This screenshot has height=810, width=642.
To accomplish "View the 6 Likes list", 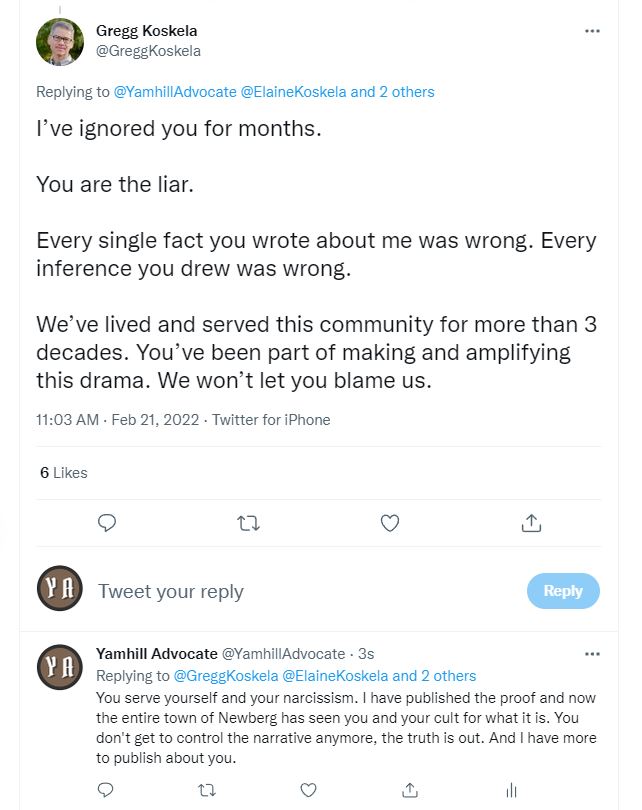I will [64, 473].
